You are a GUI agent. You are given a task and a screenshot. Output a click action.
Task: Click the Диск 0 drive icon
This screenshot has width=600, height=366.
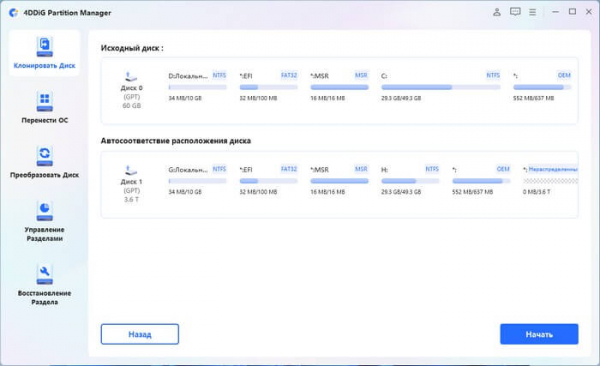coord(131,76)
